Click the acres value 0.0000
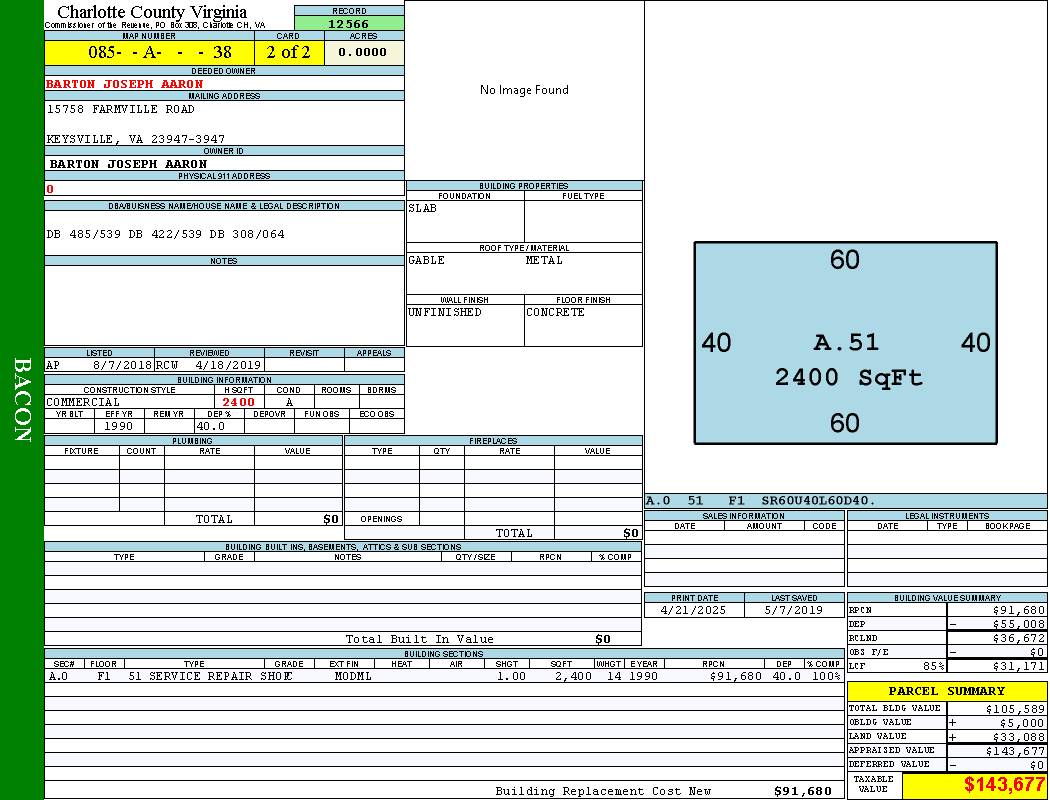This screenshot has width=1050, height=800. [x=363, y=52]
